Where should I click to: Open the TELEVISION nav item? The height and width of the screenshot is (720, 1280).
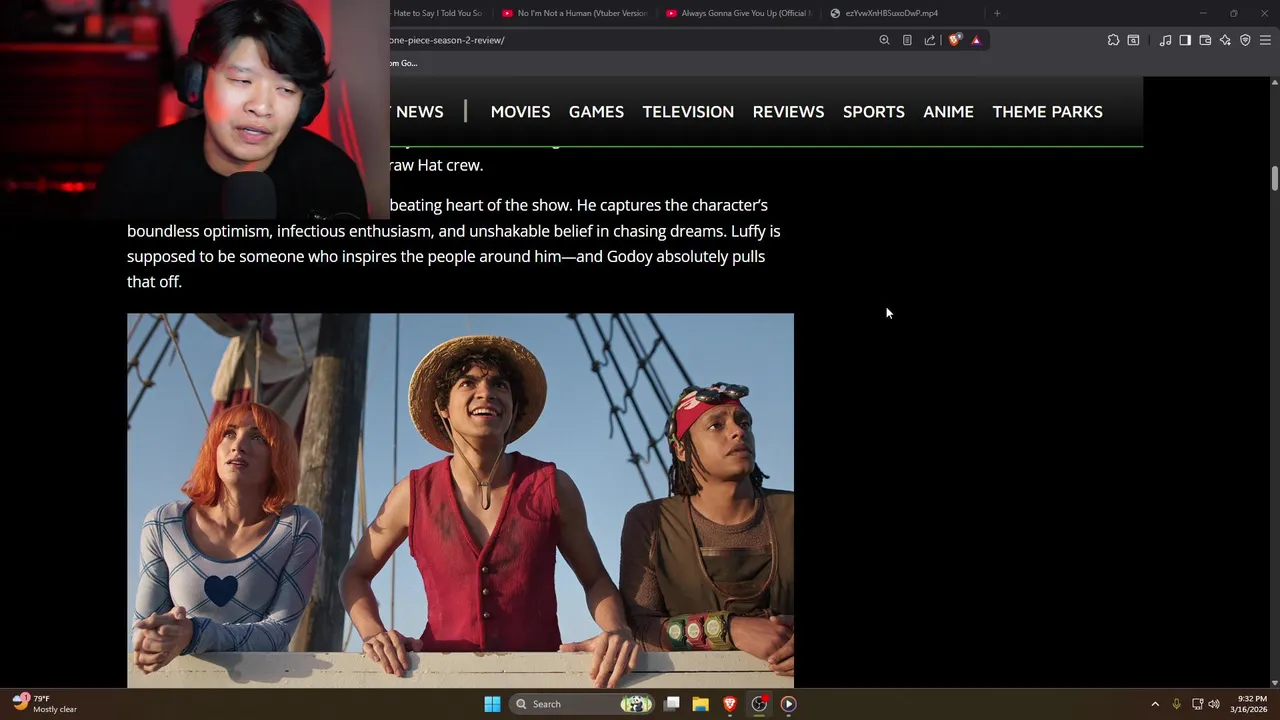(x=688, y=112)
